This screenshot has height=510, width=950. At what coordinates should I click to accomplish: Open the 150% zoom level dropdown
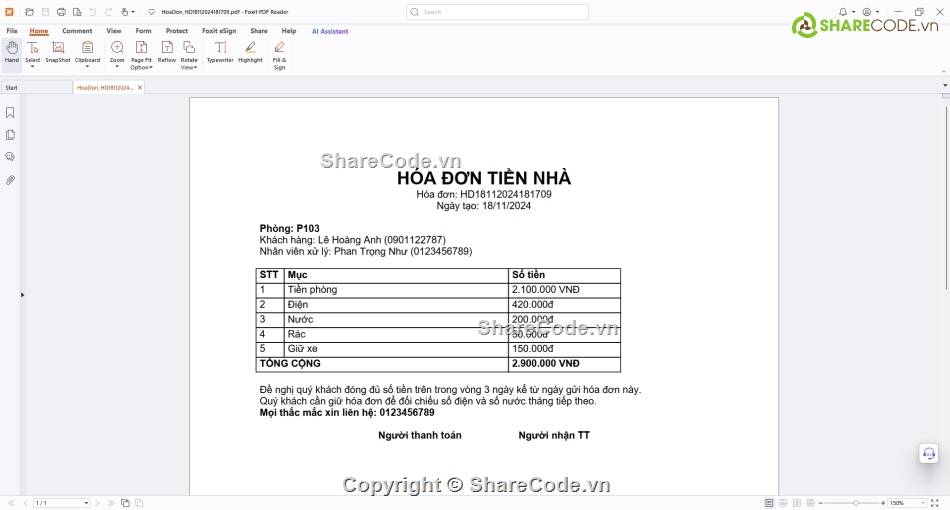pos(923,503)
